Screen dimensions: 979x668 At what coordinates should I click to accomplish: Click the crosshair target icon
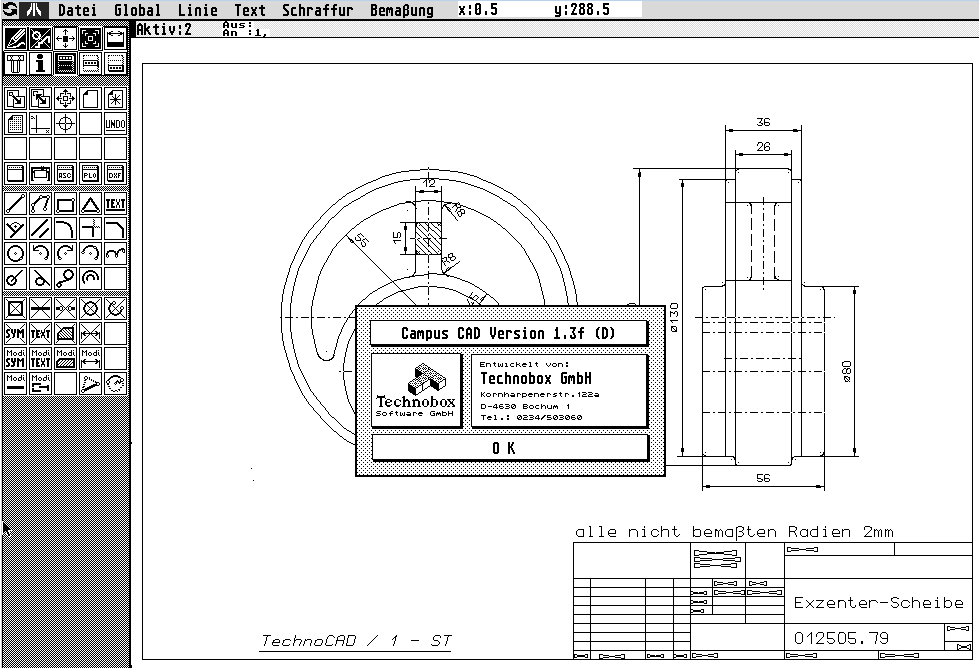66,124
